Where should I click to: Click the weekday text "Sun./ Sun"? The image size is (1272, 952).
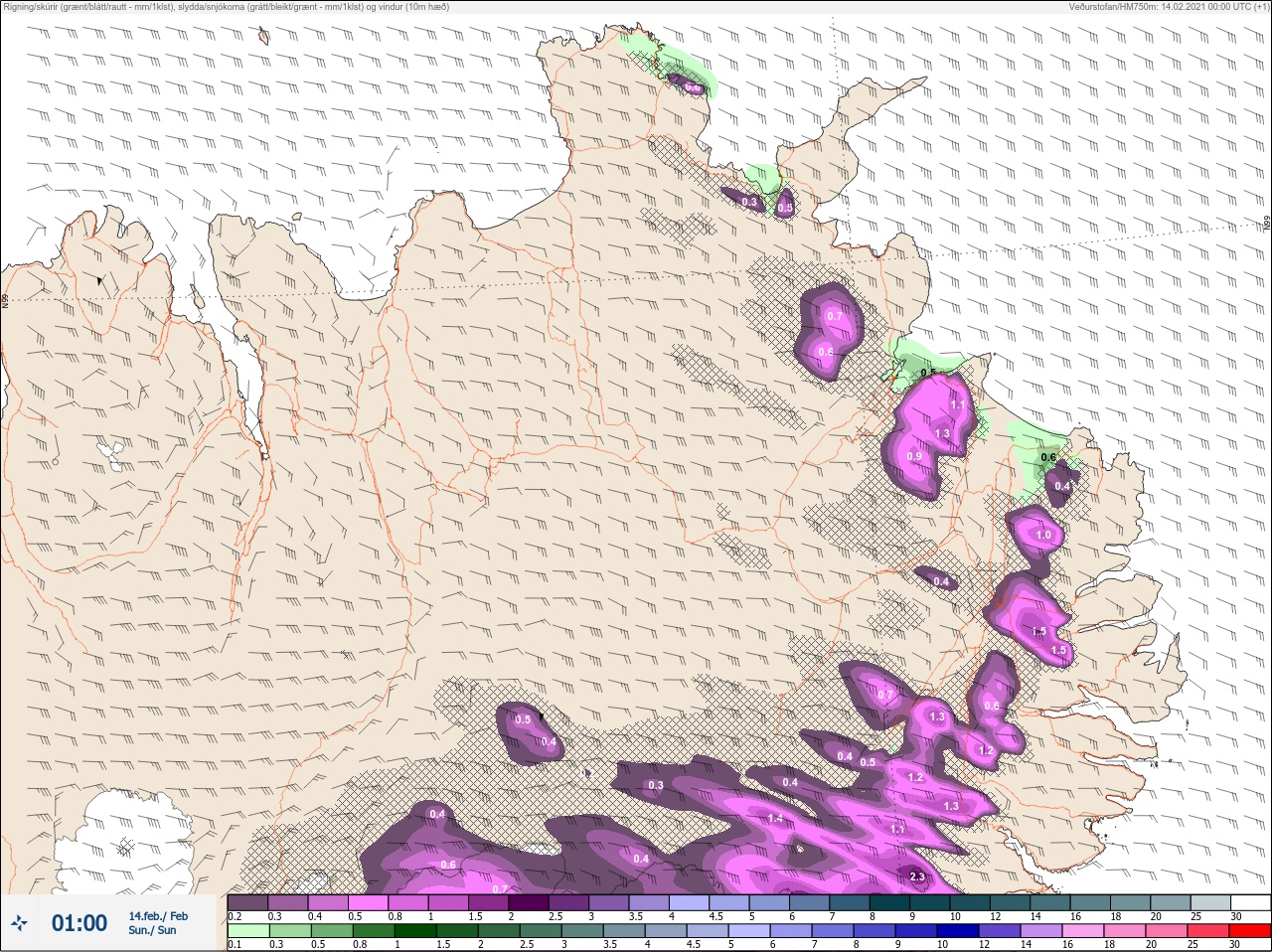tap(152, 930)
